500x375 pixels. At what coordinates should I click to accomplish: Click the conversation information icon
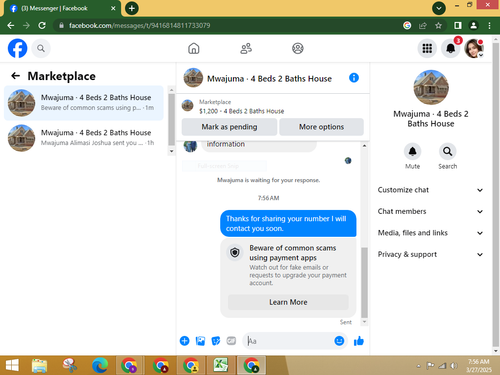[354, 78]
